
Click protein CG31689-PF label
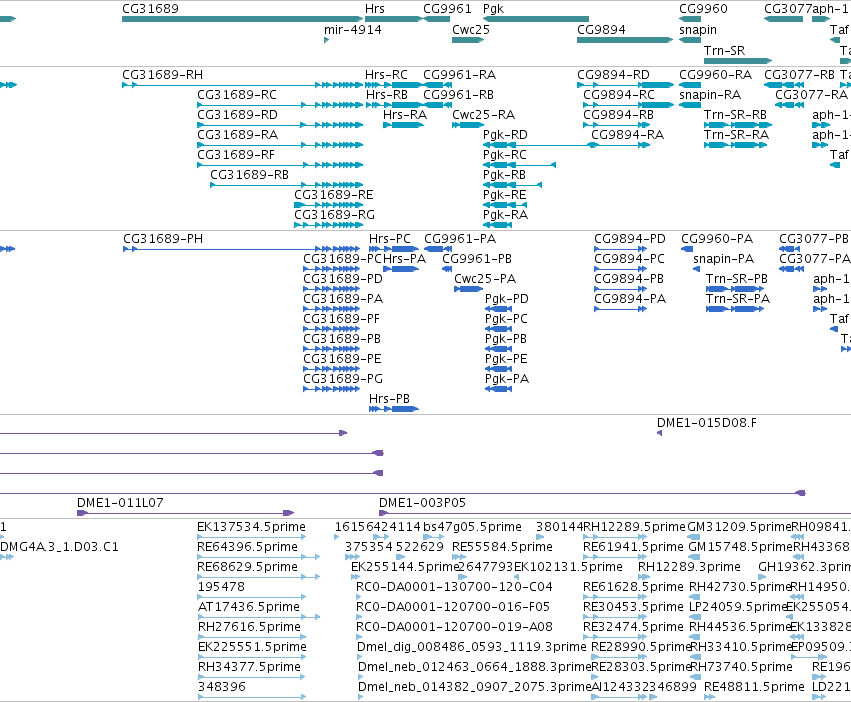(x=341, y=319)
